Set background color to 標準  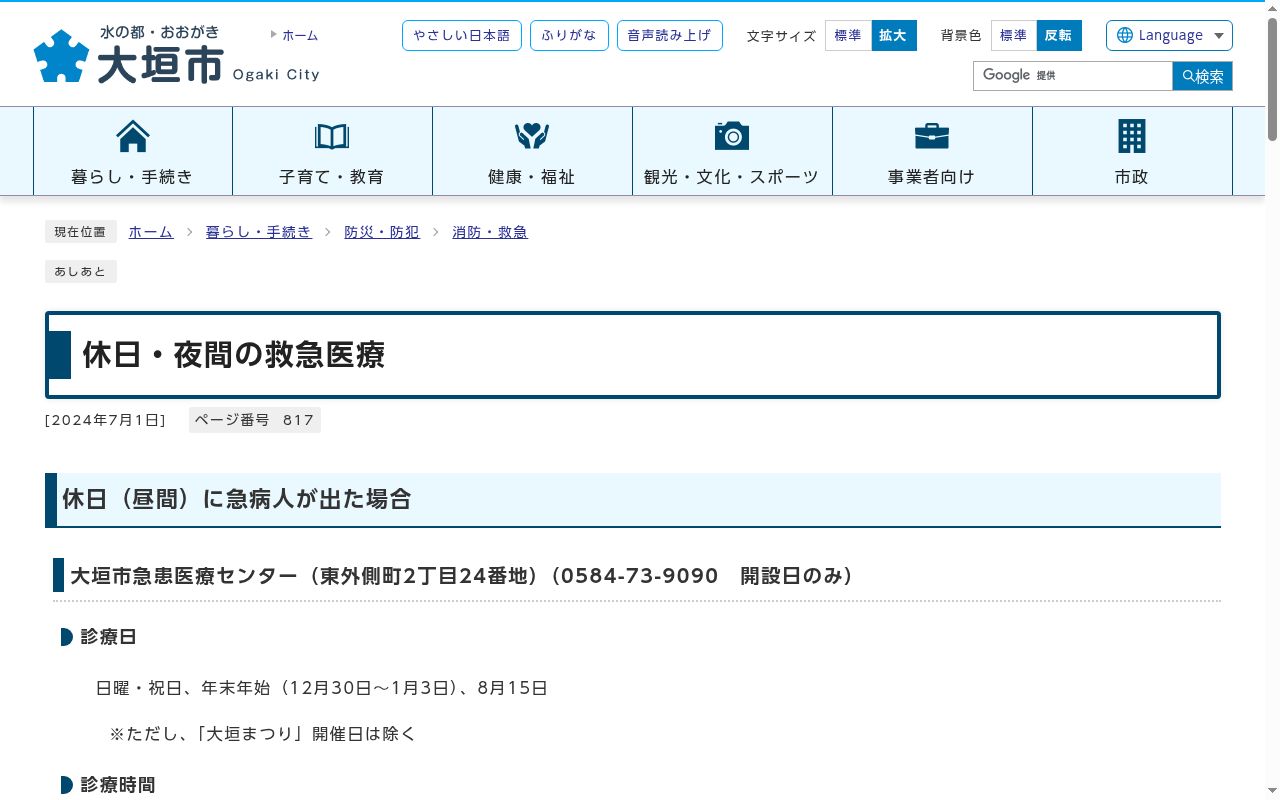tap(1014, 35)
